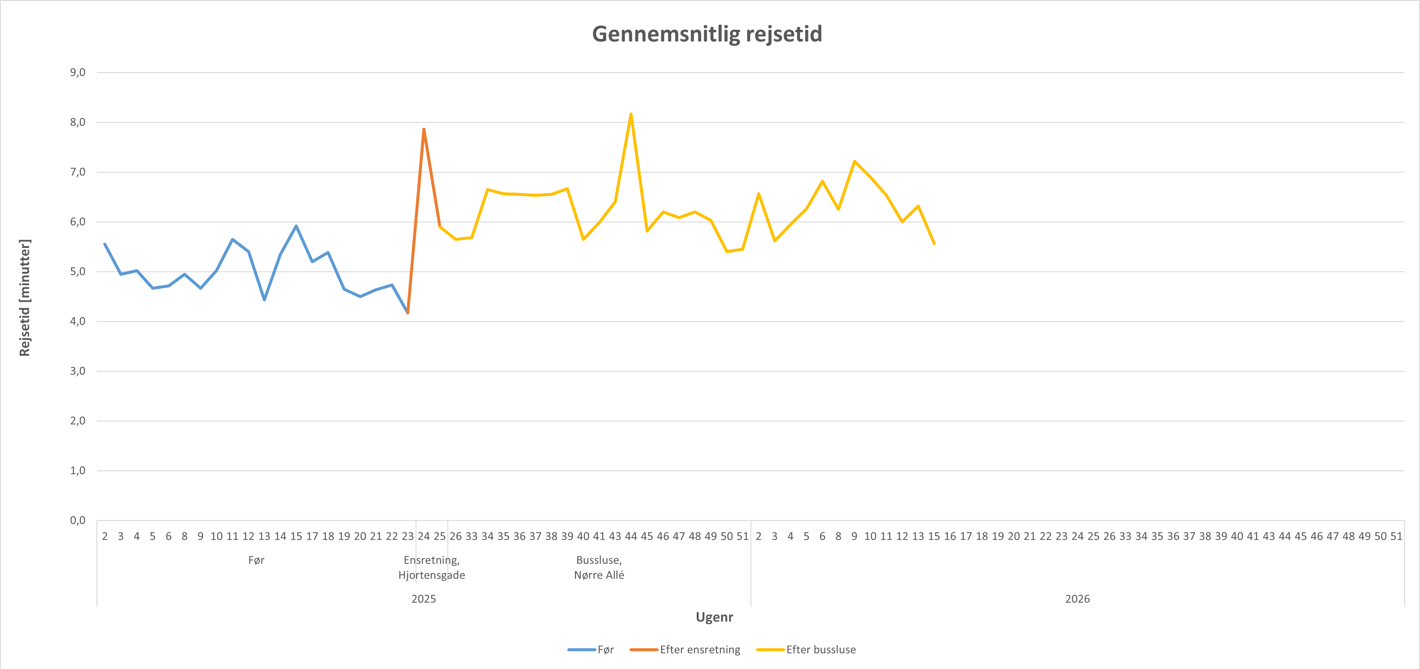This screenshot has height=669, width=1420.
Task: Click the yellow "Efter bussluse" legend swatch
Action: click(x=770, y=650)
